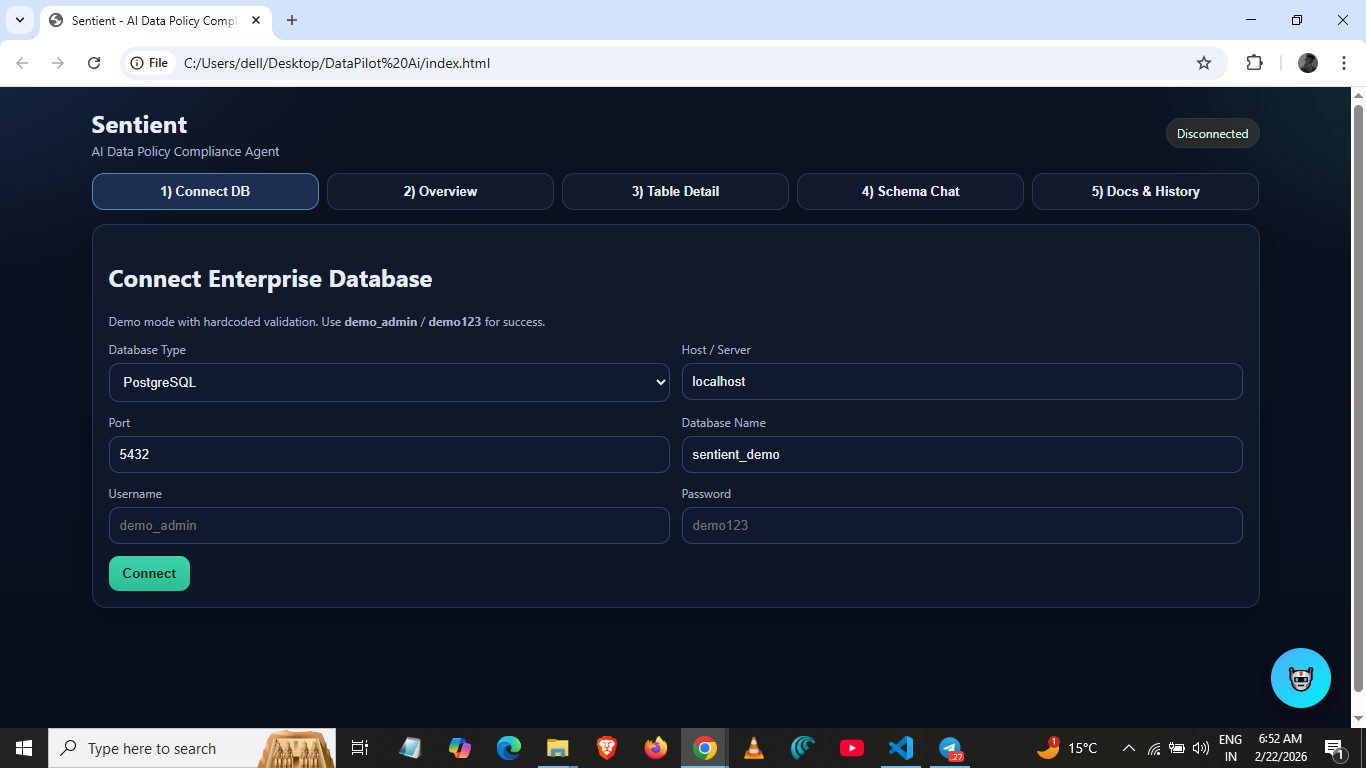The height and width of the screenshot is (768, 1366).
Task: Expand the Chrome tab search dropdown
Action: point(20,20)
